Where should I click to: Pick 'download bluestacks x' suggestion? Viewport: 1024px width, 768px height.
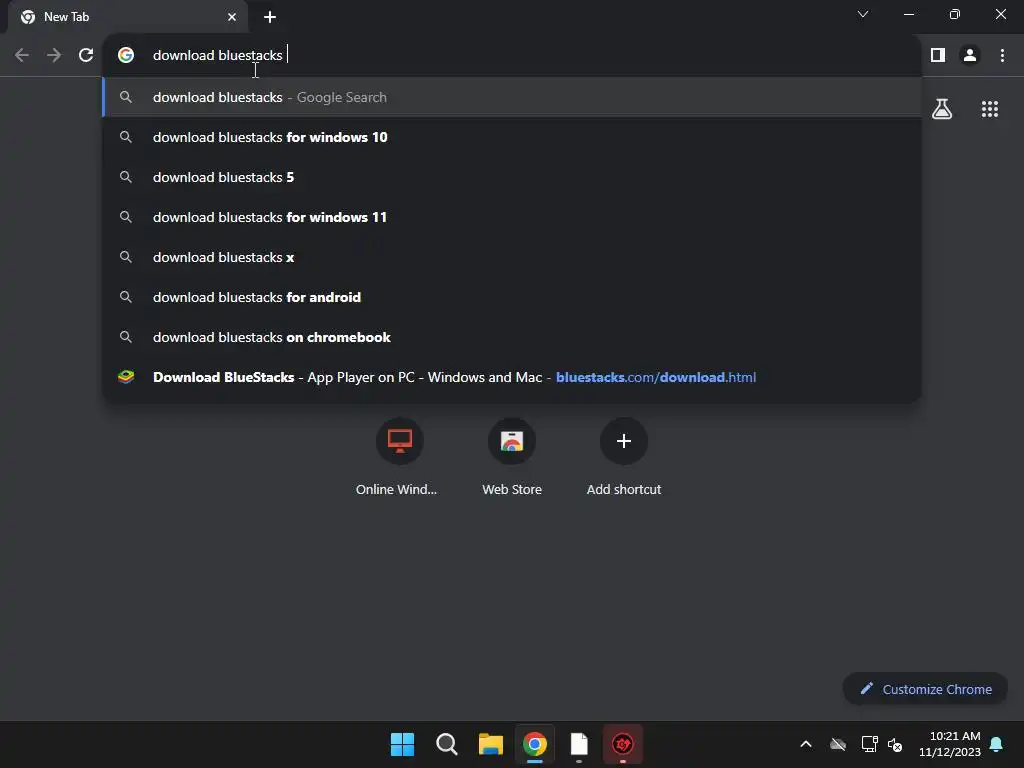tap(512, 257)
